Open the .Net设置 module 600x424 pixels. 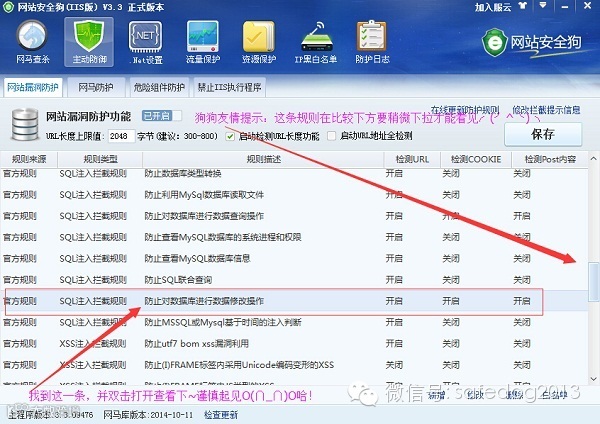(x=146, y=42)
